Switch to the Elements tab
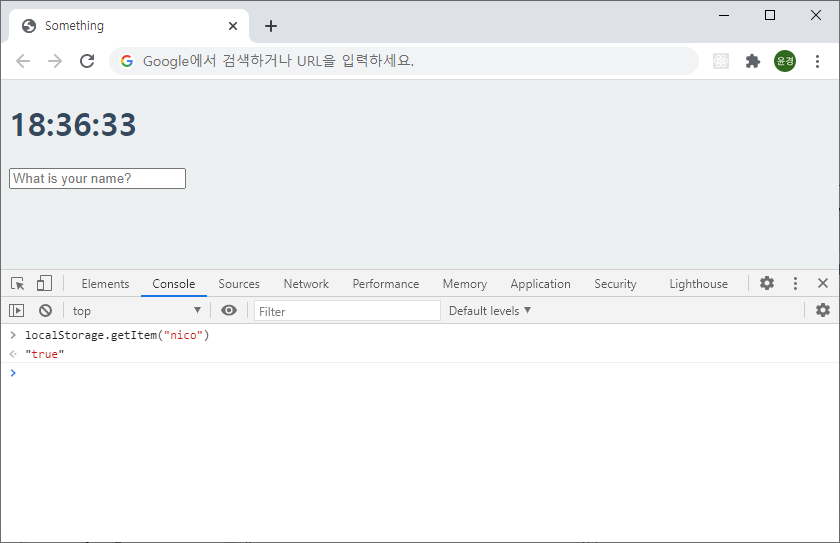The image size is (840, 543). [x=105, y=284]
